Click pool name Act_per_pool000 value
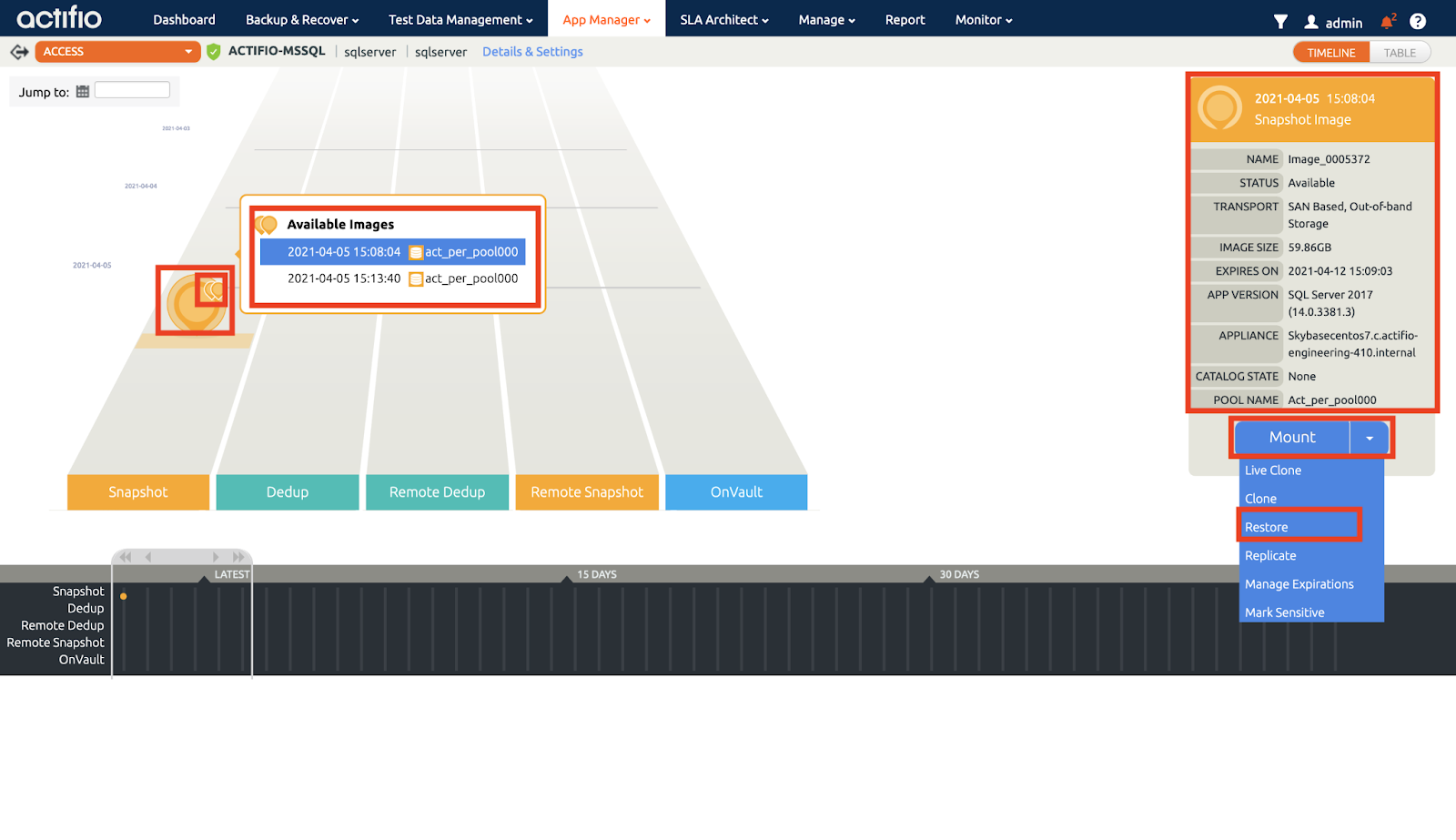1456x840 pixels. 1332,400
